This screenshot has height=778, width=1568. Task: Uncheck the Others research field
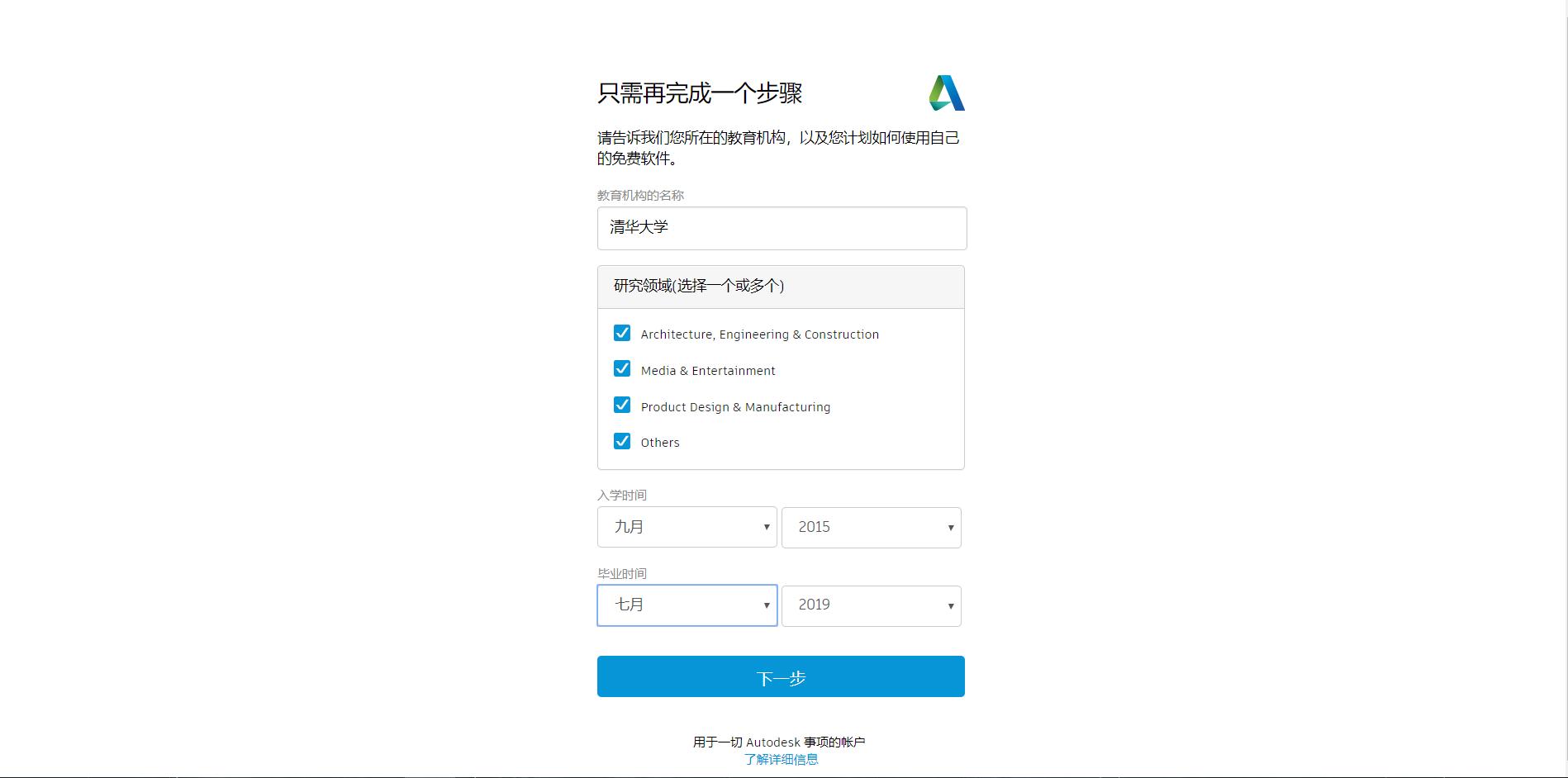click(x=622, y=440)
